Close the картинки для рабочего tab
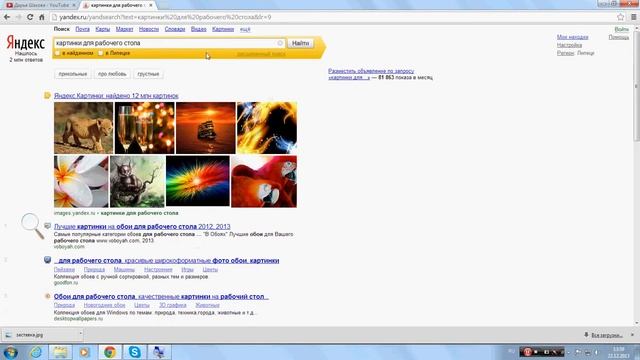 pos(151,5)
